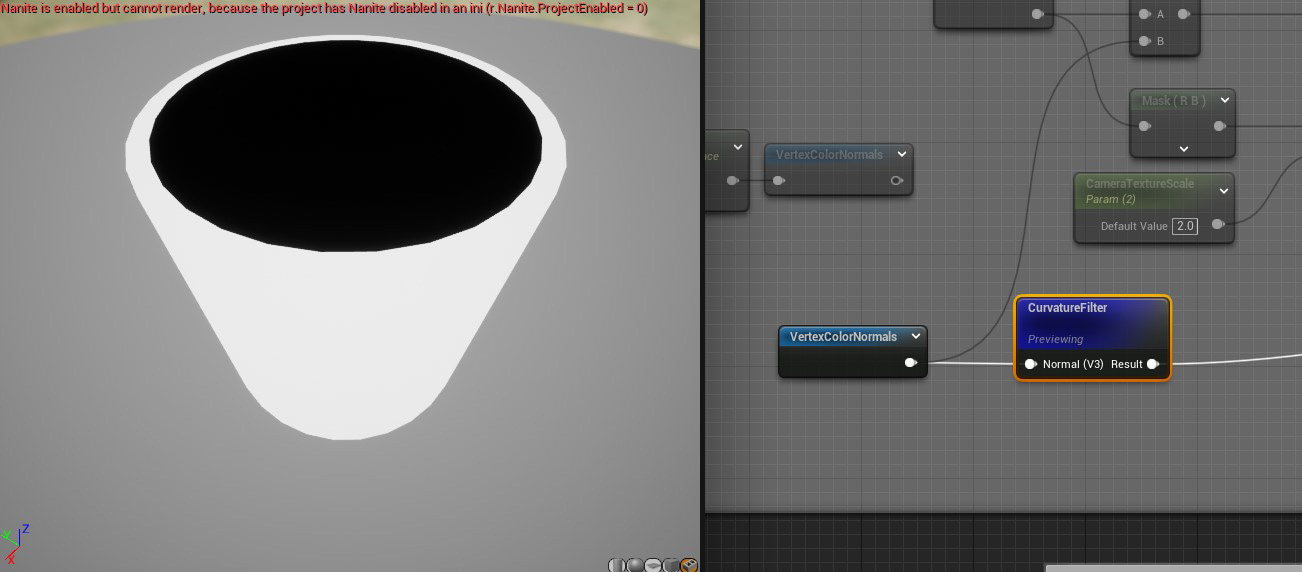This screenshot has height=572, width=1302.
Task: Click CurvatureFilter Normal (V3) input pin
Action: point(1030,364)
